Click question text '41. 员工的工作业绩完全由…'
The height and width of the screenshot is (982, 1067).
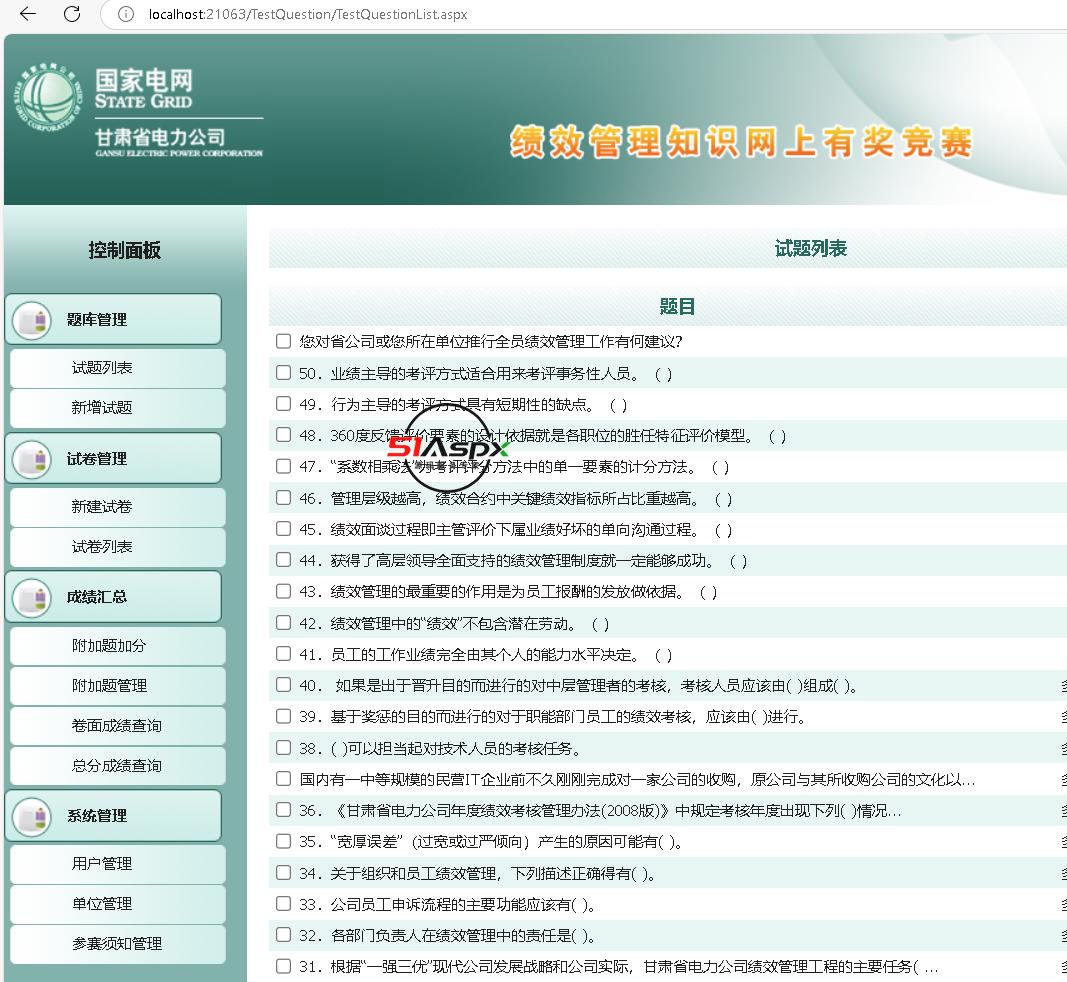486,655
